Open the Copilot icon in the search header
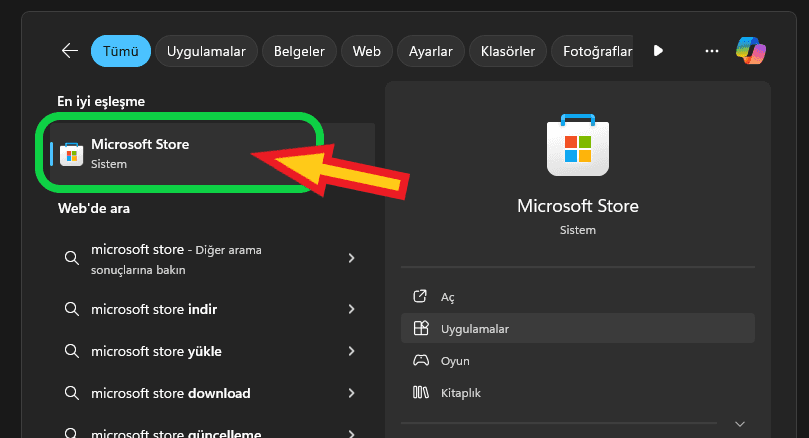 tap(751, 51)
